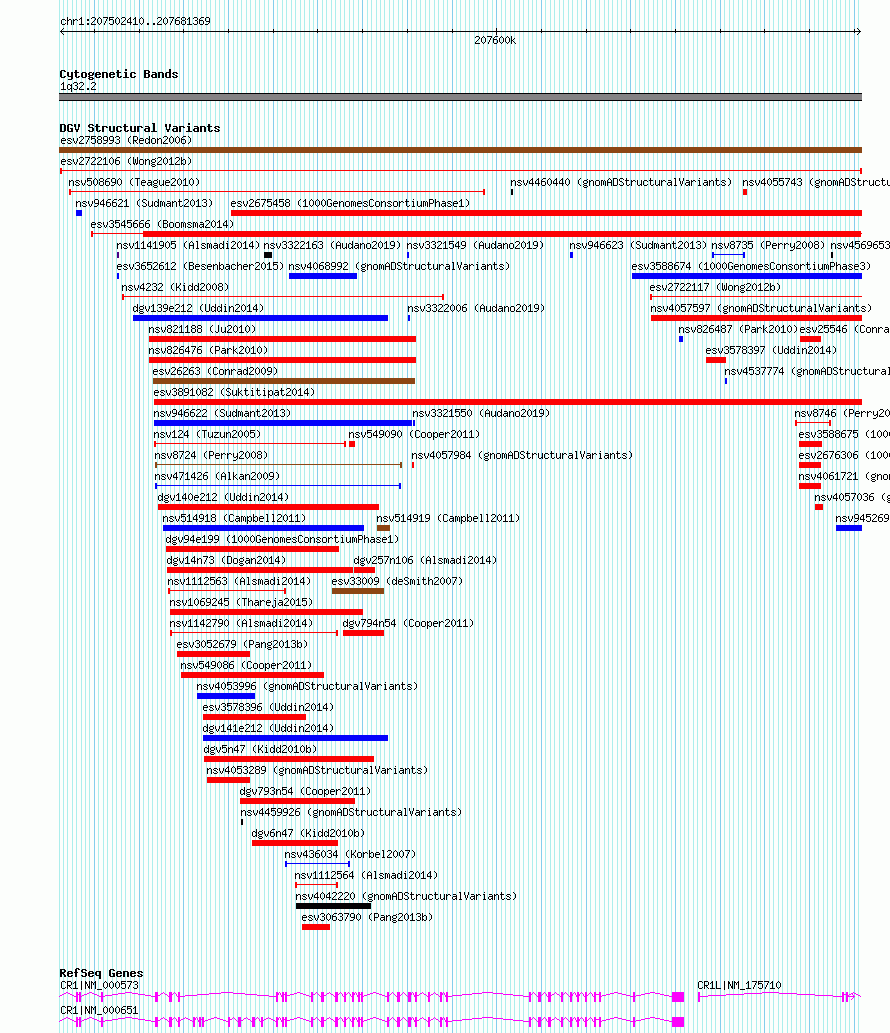Open nsv514918 (Campbell2011) label
The width and height of the screenshot is (890, 1033).
pyautogui.click(x=234, y=520)
